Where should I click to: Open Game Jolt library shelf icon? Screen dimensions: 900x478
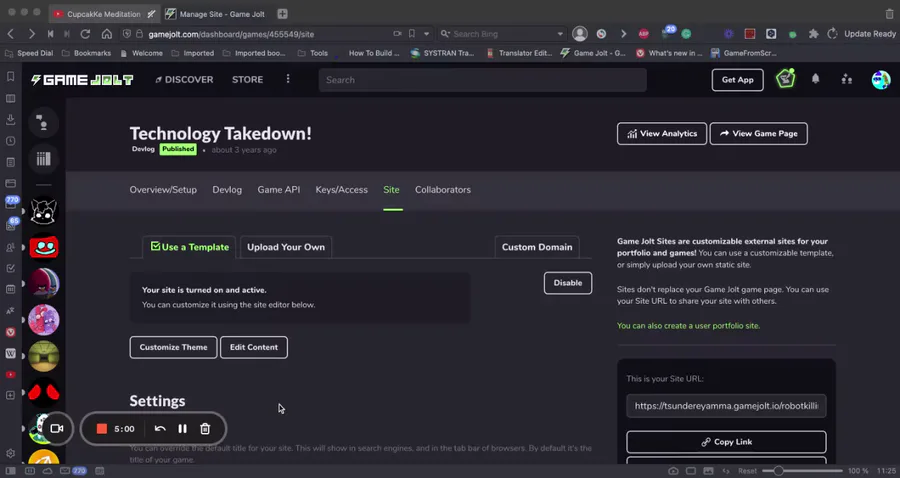(x=44, y=159)
